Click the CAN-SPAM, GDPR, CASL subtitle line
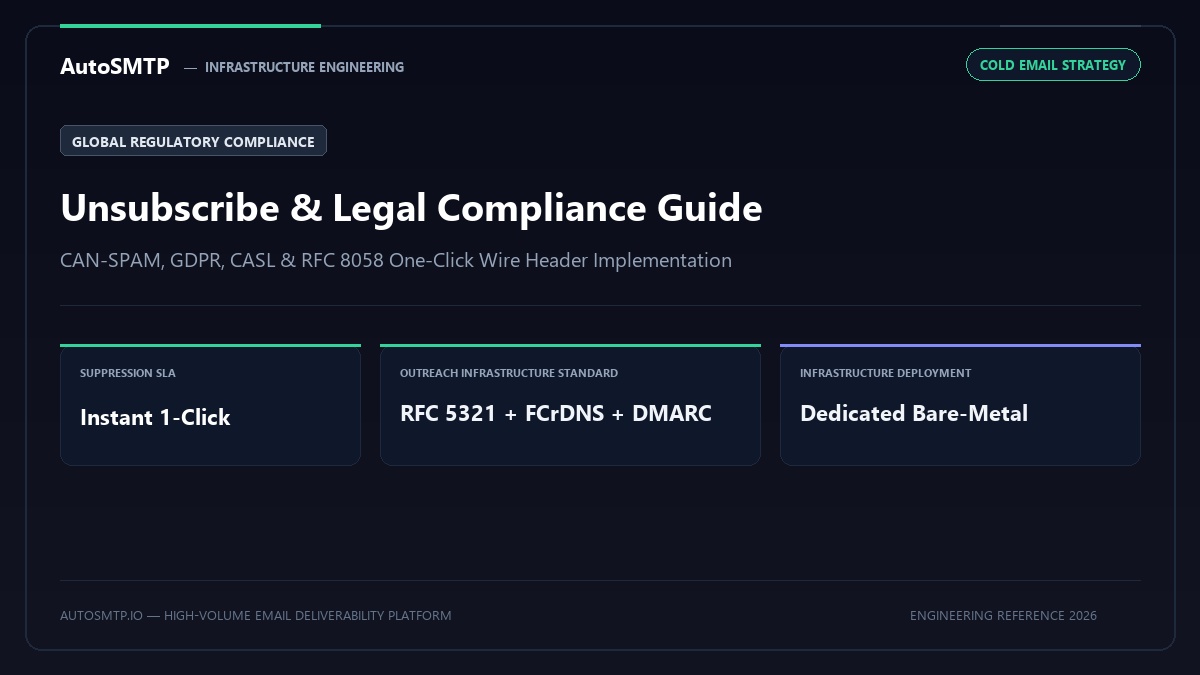This screenshot has width=1200, height=675. click(x=396, y=260)
